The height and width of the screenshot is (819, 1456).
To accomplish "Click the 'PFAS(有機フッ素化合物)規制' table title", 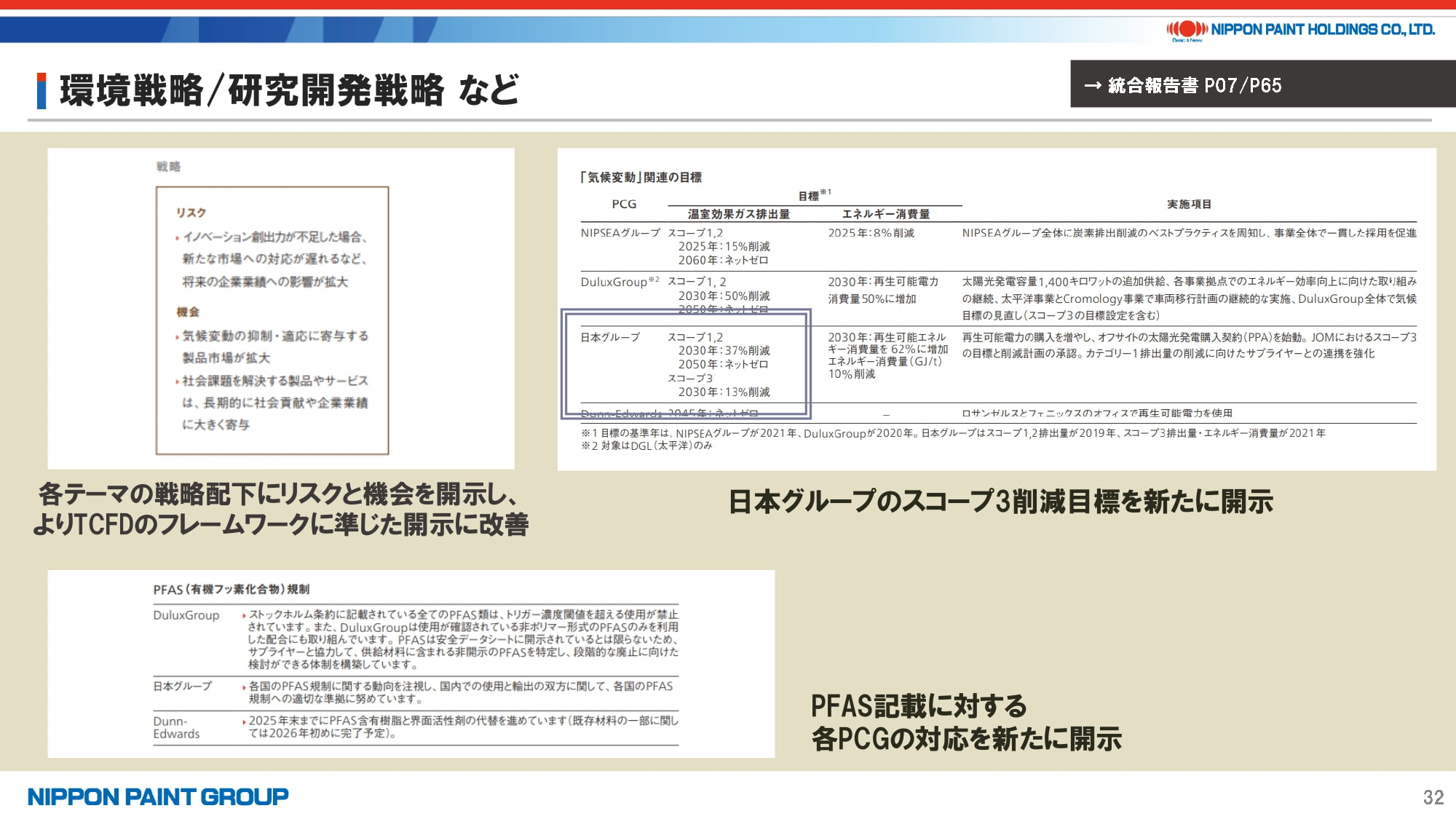I will (232, 589).
